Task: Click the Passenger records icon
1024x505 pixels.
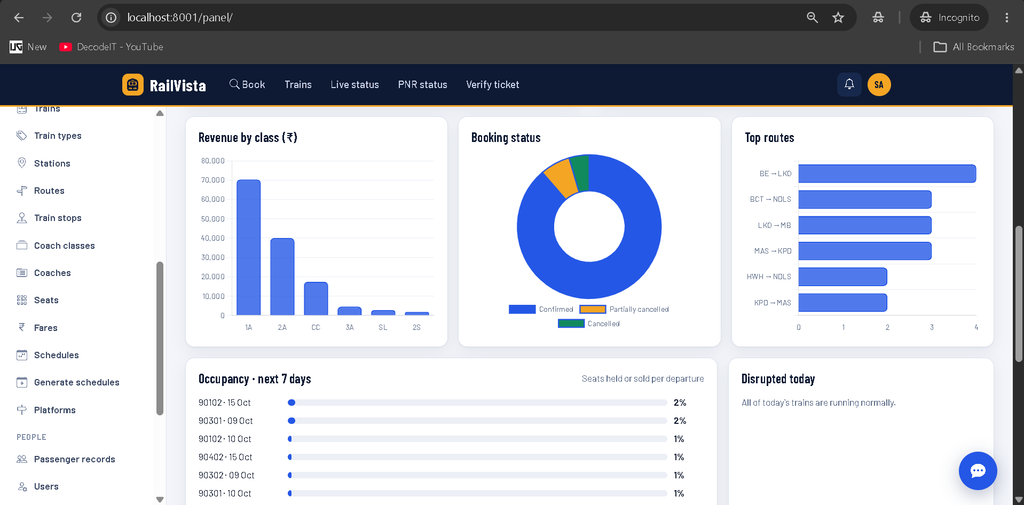Action: (x=22, y=459)
